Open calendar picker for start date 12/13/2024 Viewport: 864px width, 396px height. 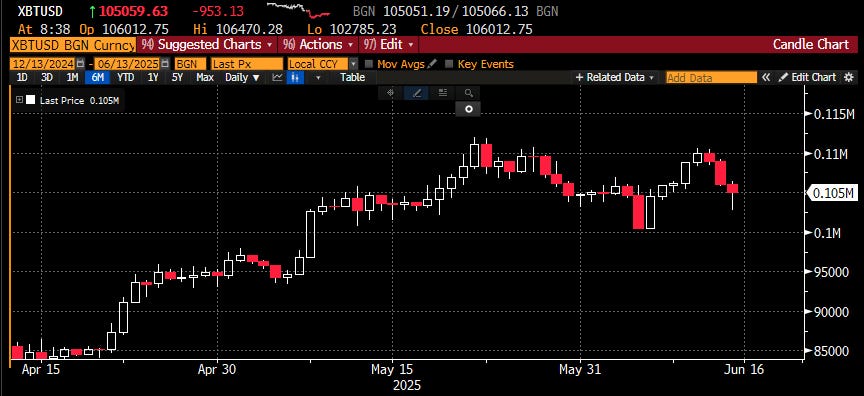coord(81,64)
